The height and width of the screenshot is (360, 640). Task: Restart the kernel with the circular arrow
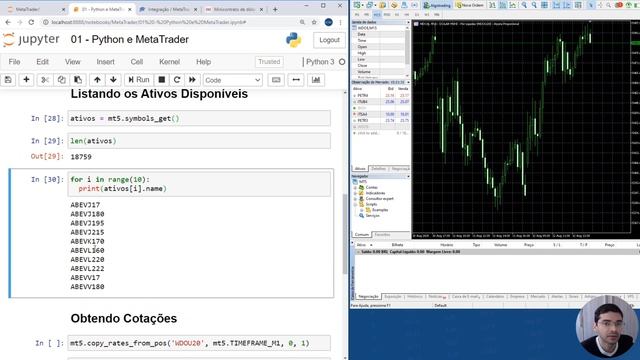click(x=177, y=80)
